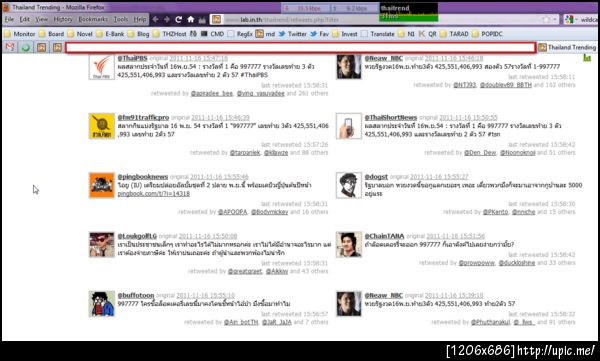
Task: Open the File menu
Action: point(9,19)
